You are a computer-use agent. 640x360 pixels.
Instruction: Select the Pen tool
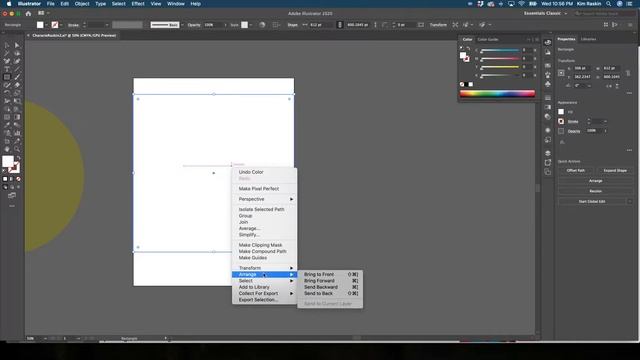pyautogui.click(x=7, y=61)
